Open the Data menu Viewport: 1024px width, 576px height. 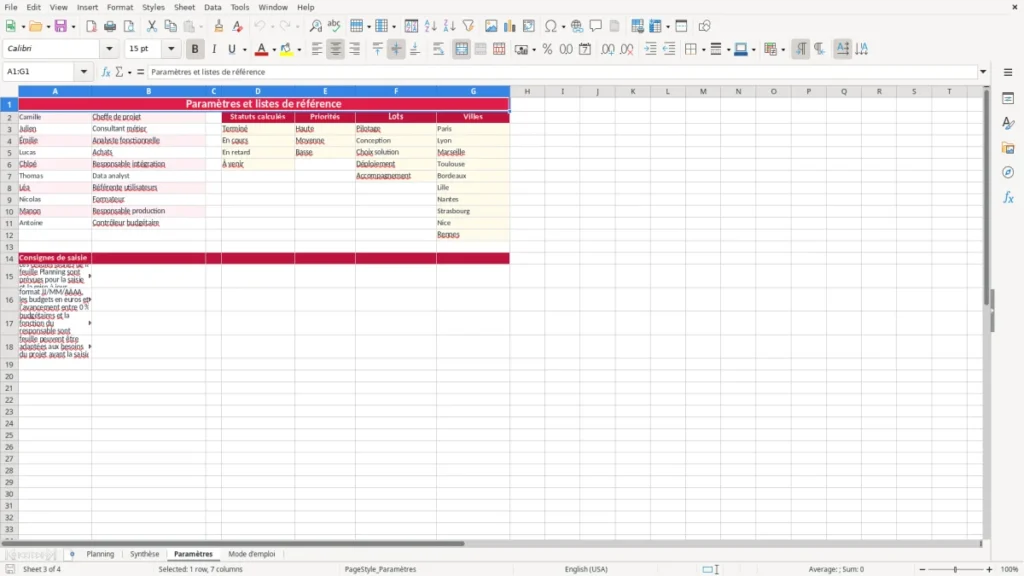click(x=212, y=7)
